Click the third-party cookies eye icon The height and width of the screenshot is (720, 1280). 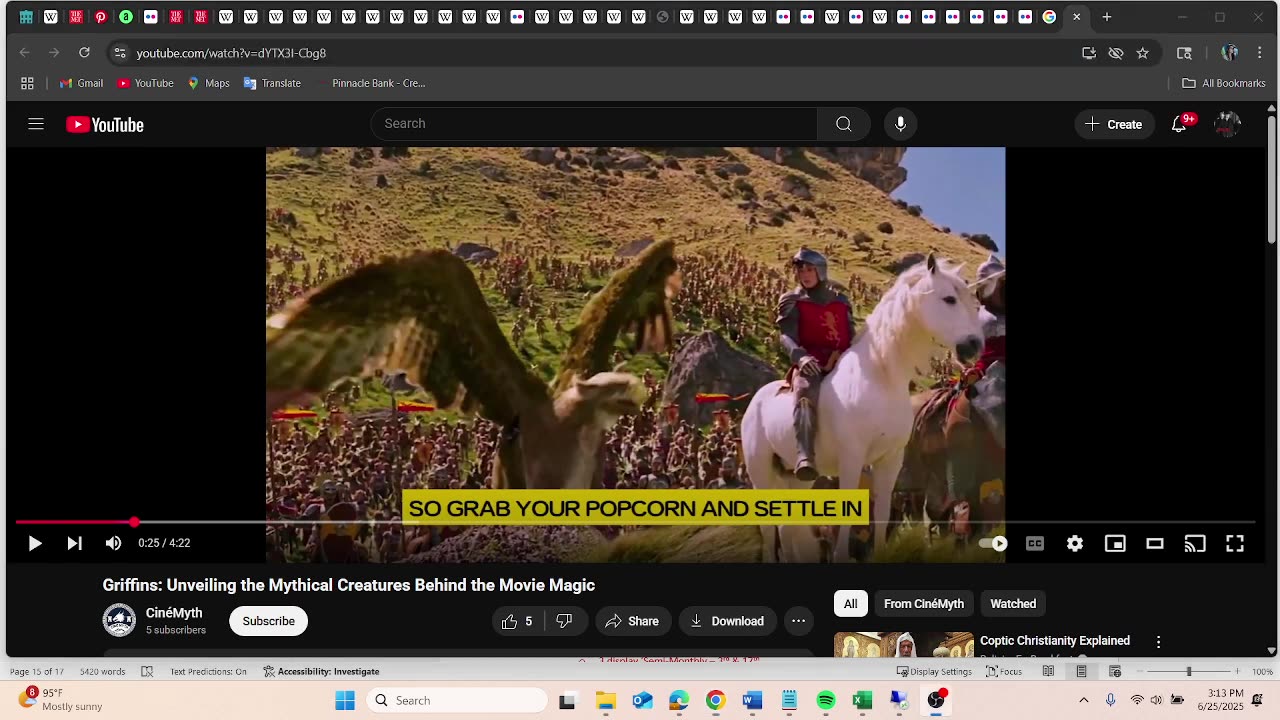[x=1116, y=53]
